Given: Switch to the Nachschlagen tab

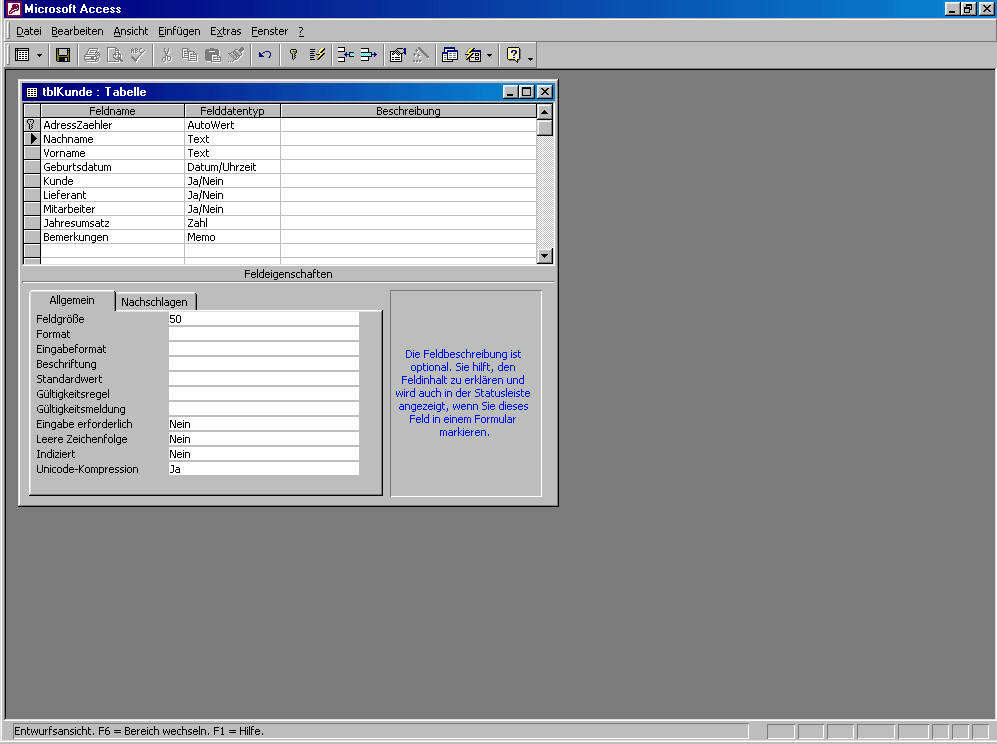Looking at the screenshot, I should point(154,302).
